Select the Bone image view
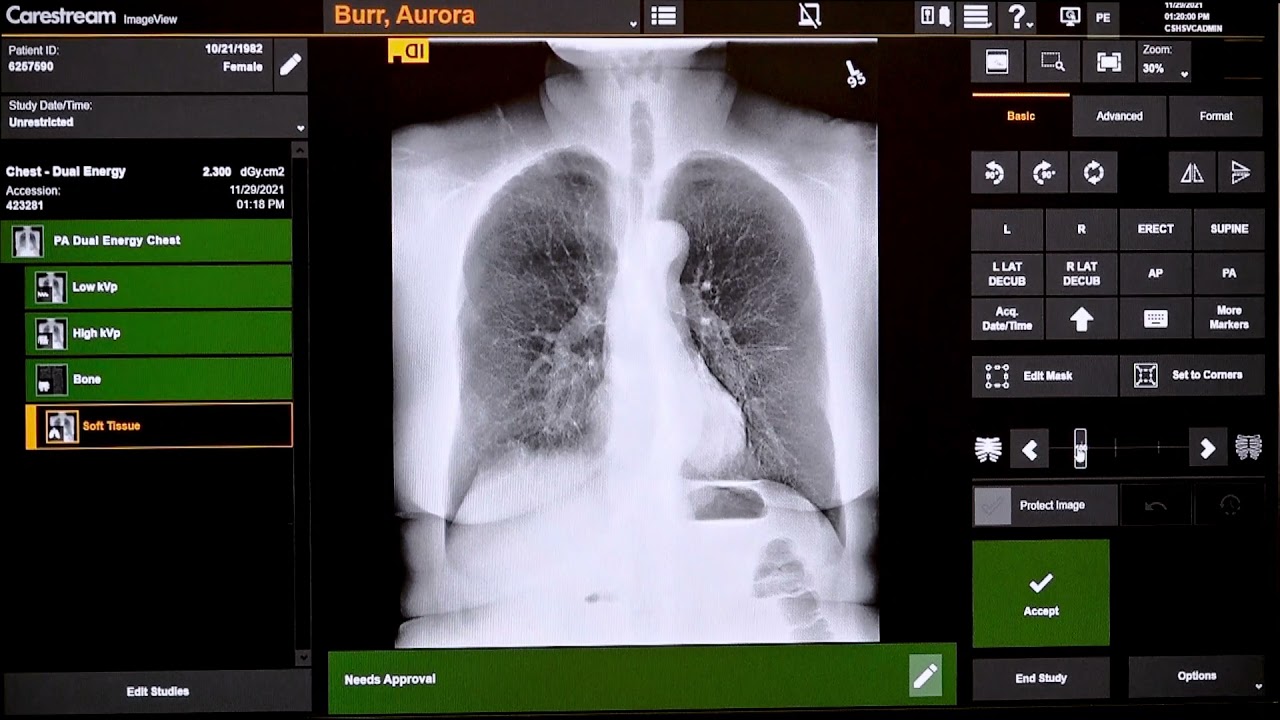 [159, 379]
